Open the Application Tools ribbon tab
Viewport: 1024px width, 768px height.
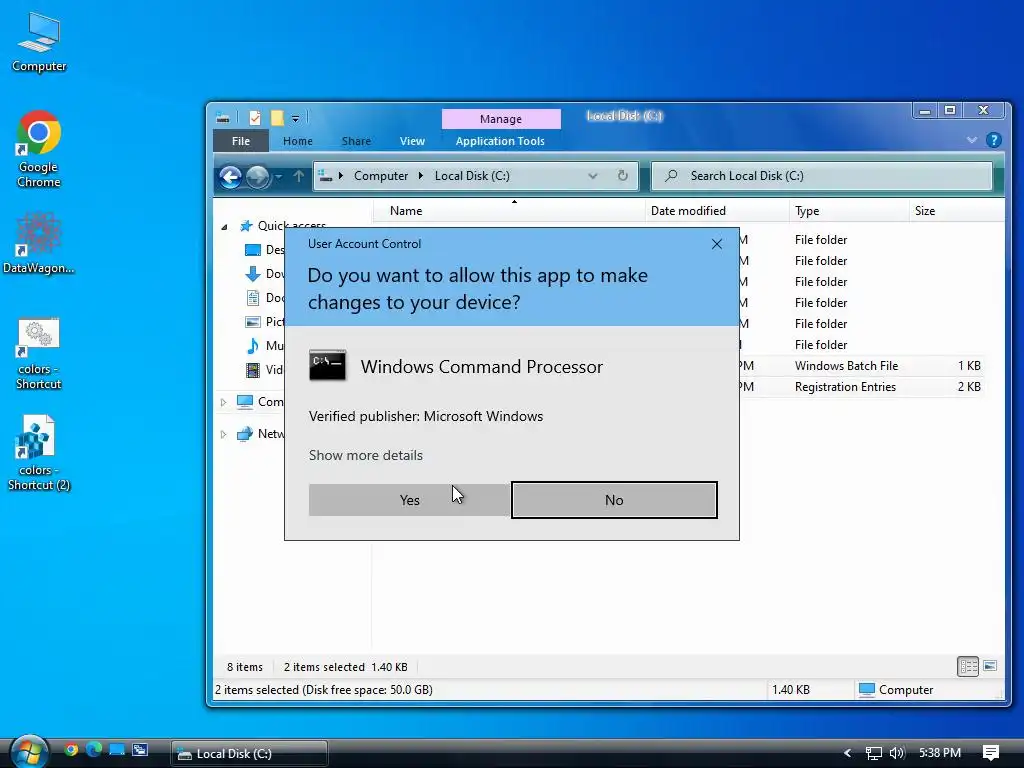tap(500, 141)
